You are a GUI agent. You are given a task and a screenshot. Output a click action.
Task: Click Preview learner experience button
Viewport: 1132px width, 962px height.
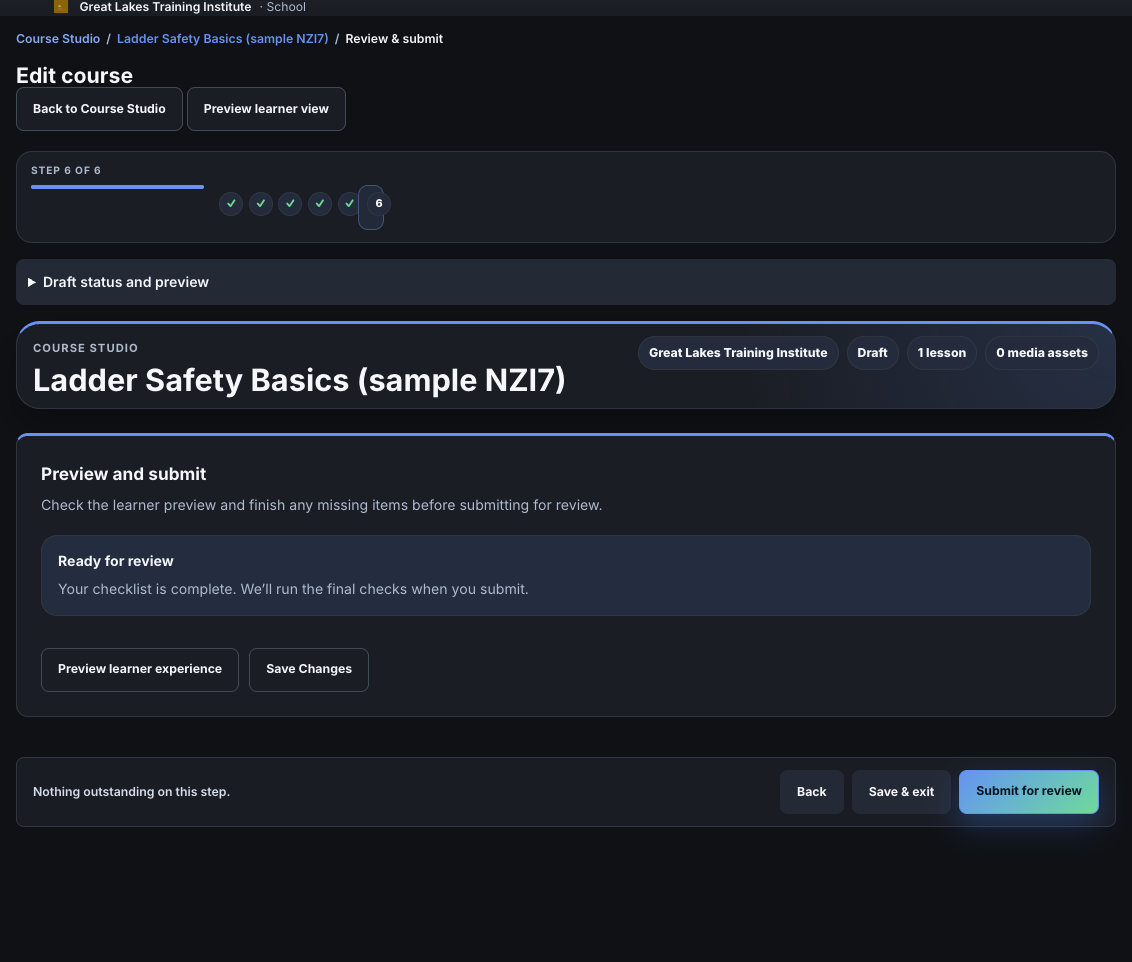[x=139, y=670]
